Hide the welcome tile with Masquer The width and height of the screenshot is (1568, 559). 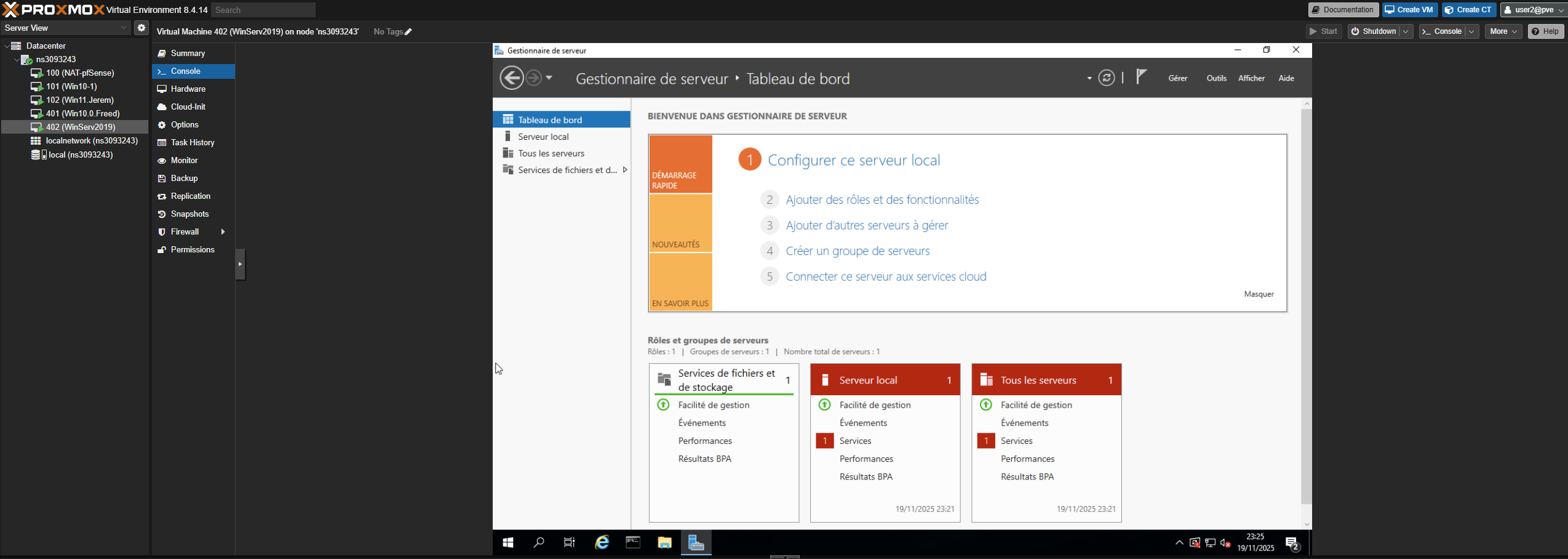tap(1259, 294)
